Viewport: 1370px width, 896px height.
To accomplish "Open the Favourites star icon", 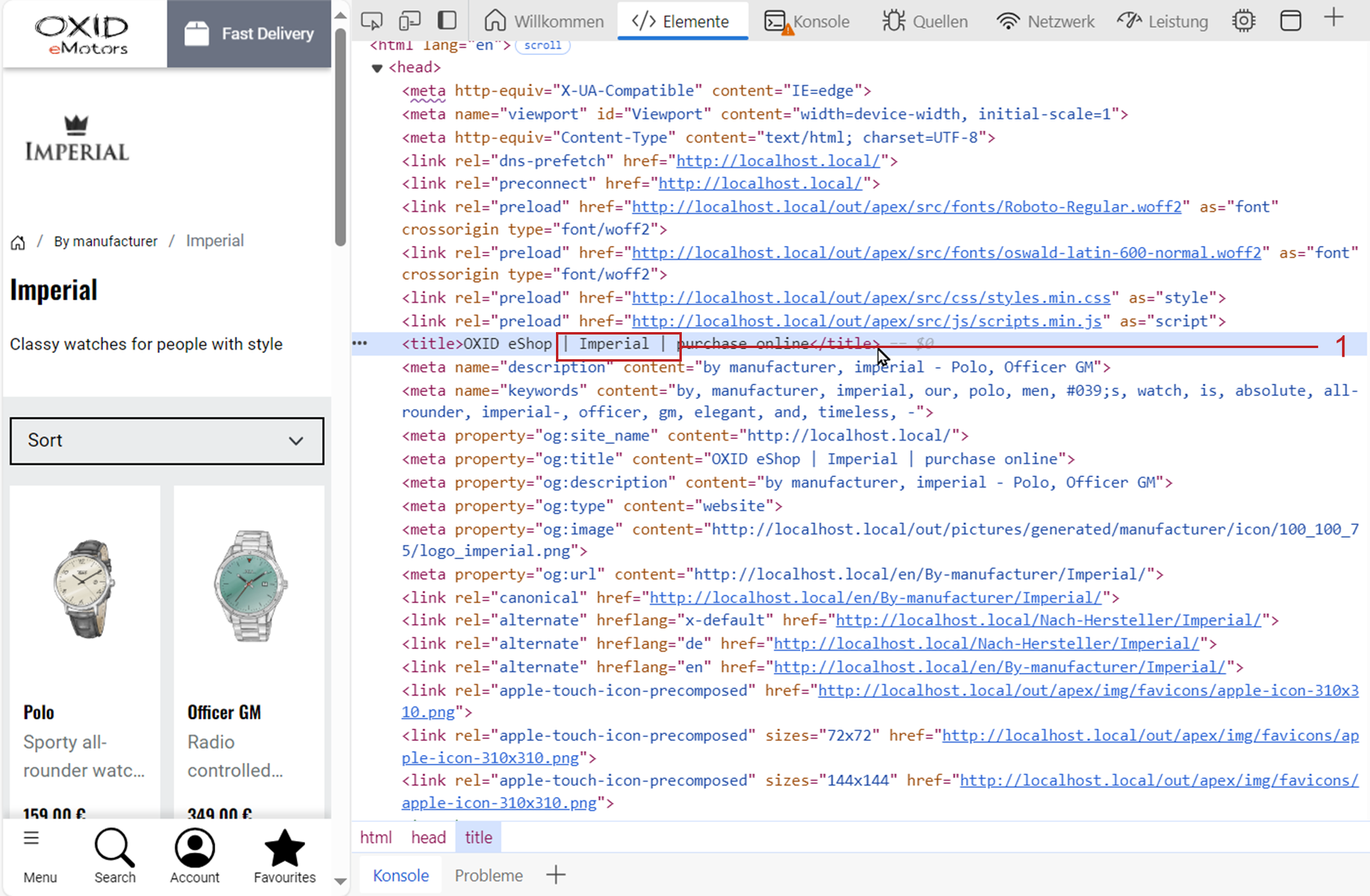I will 284,847.
